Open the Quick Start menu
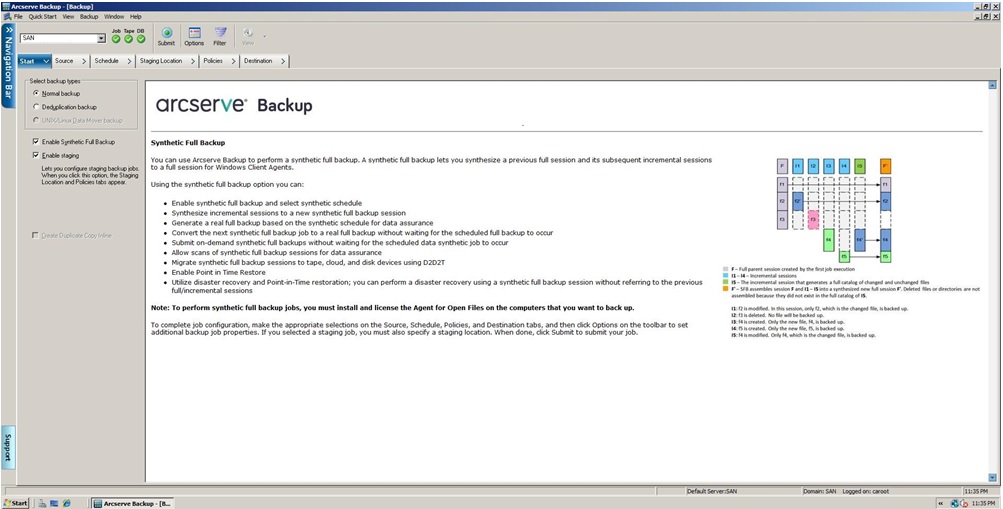 [x=43, y=17]
